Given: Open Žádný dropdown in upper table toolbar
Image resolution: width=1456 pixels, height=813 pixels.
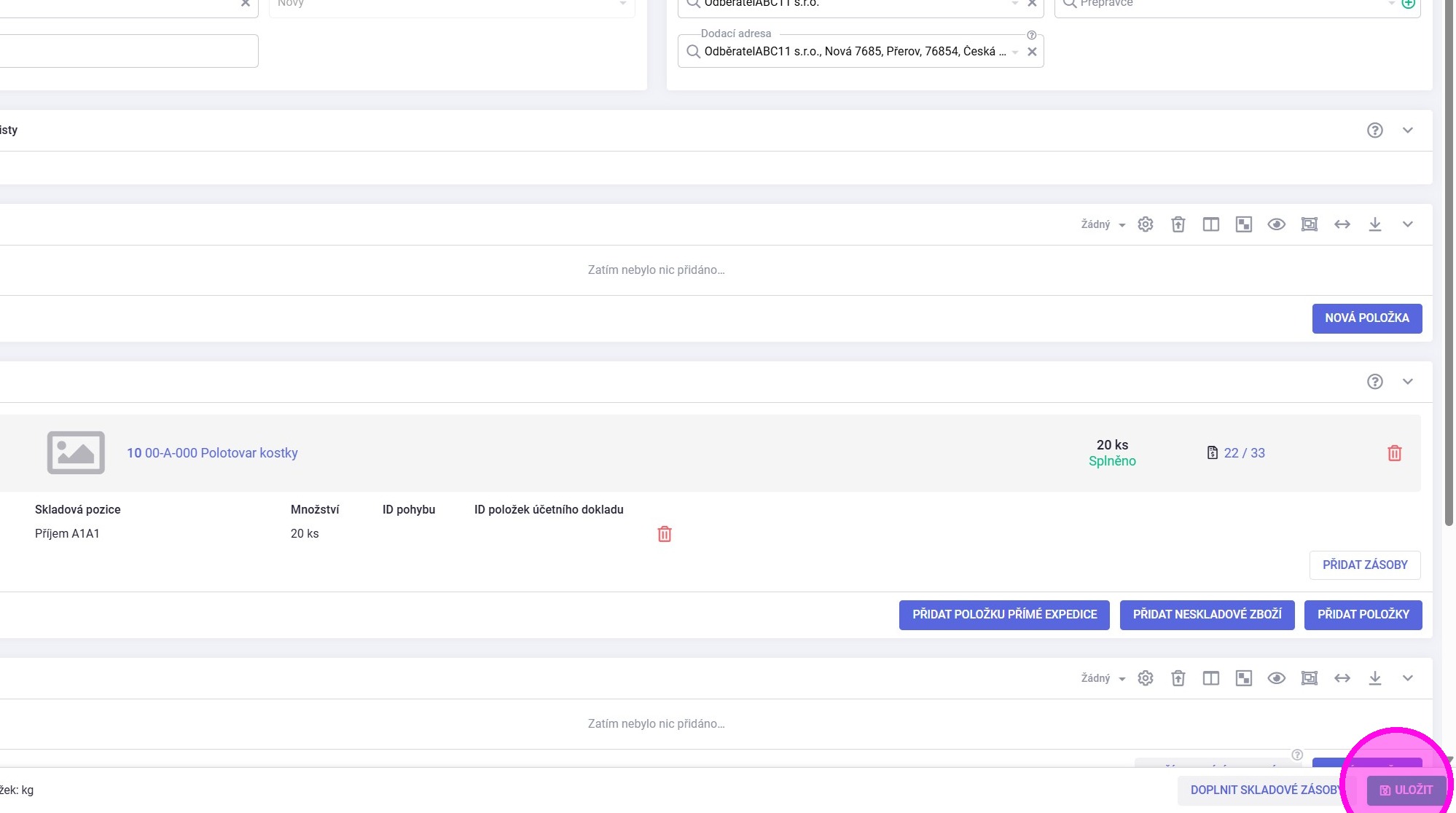Looking at the screenshot, I should (x=1103, y=224).
